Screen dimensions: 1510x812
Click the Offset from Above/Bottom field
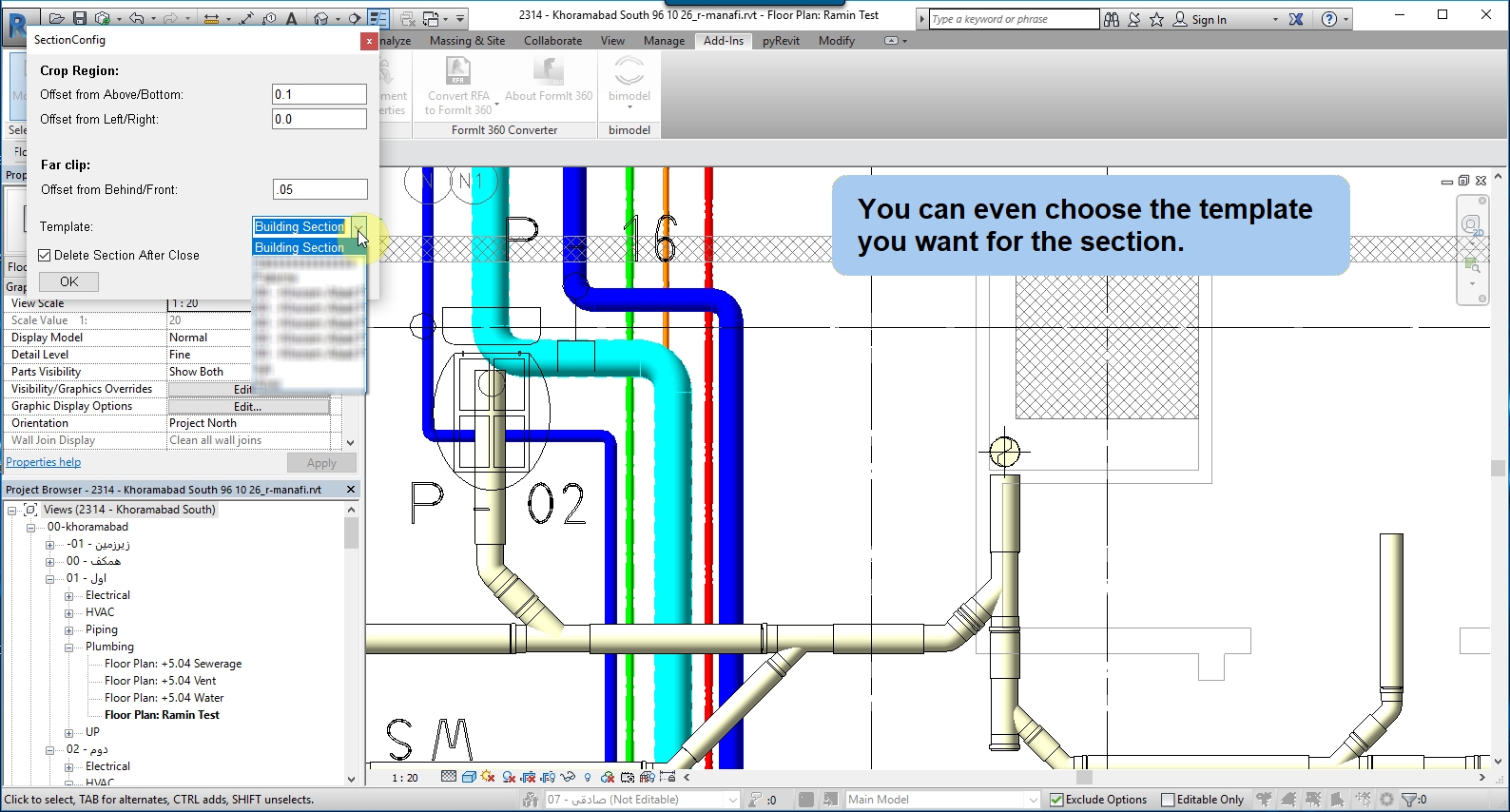(319, 94)
